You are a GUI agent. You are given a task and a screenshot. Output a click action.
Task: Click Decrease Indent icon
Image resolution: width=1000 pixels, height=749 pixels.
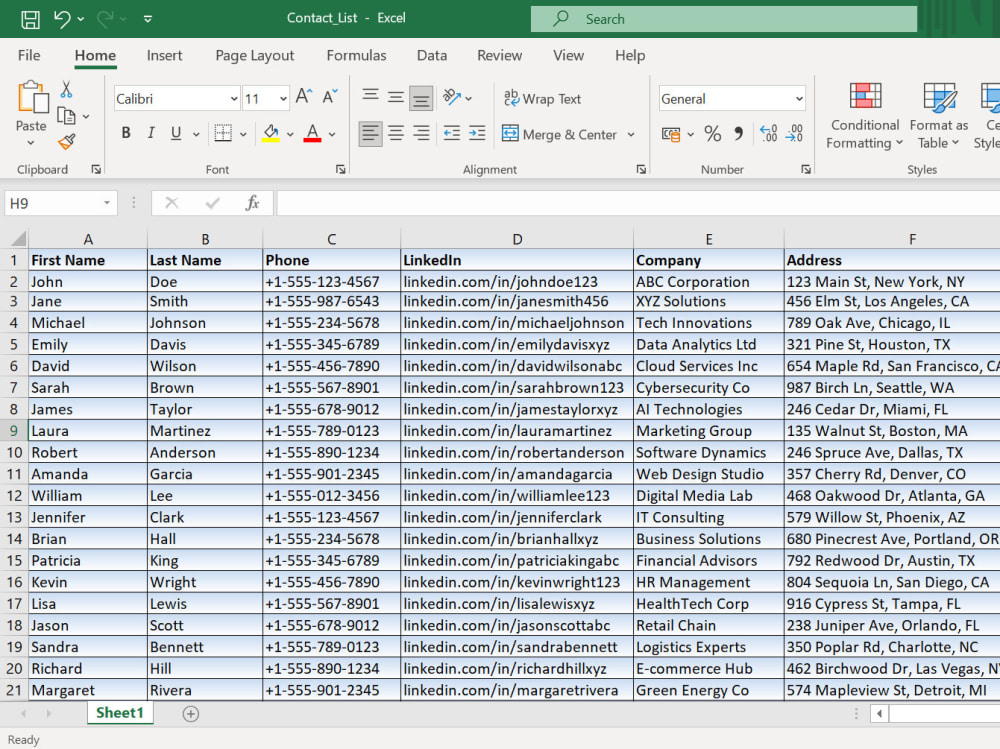coord(452,133)
